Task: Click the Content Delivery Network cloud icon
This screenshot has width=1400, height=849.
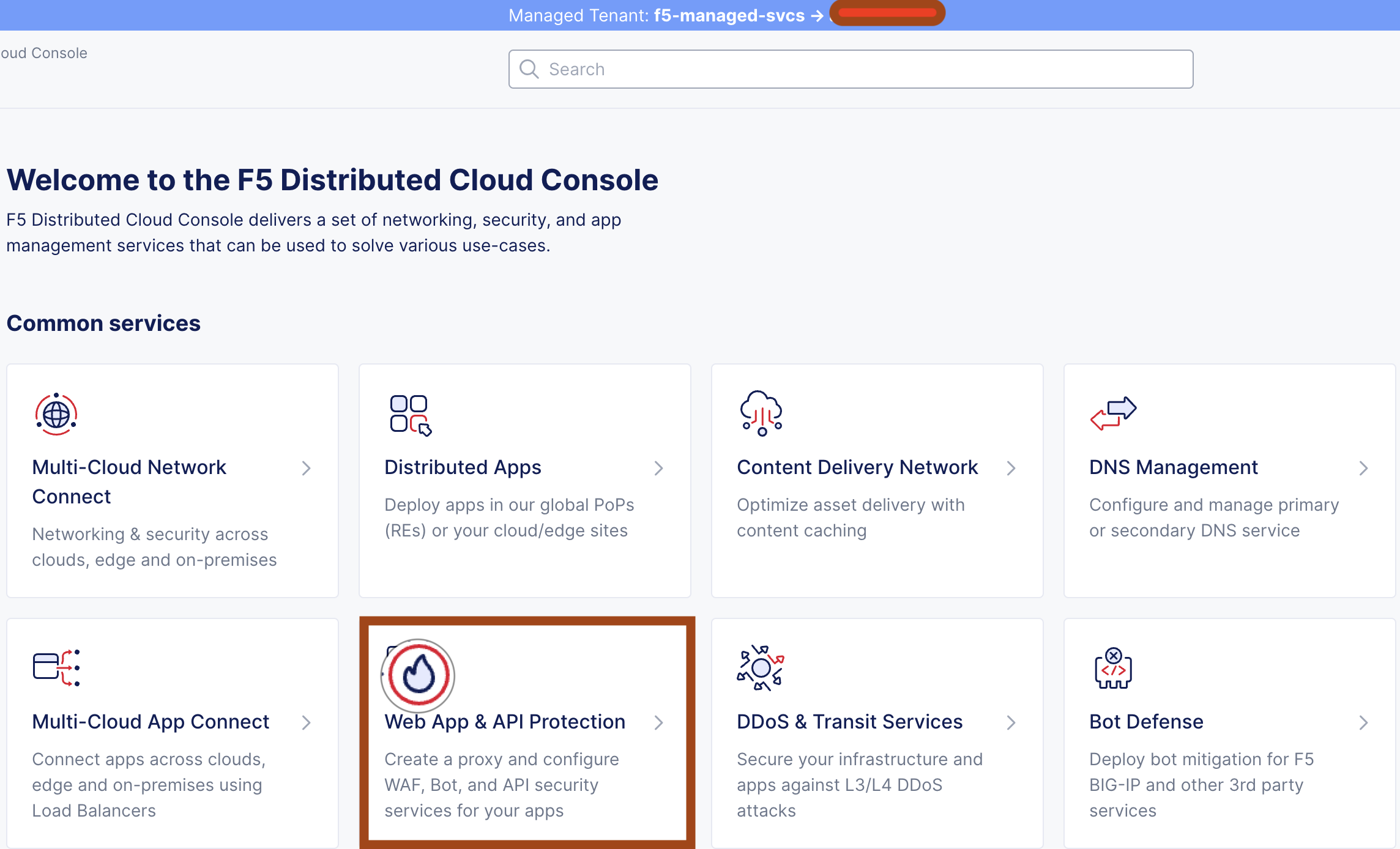Action: 761,413
